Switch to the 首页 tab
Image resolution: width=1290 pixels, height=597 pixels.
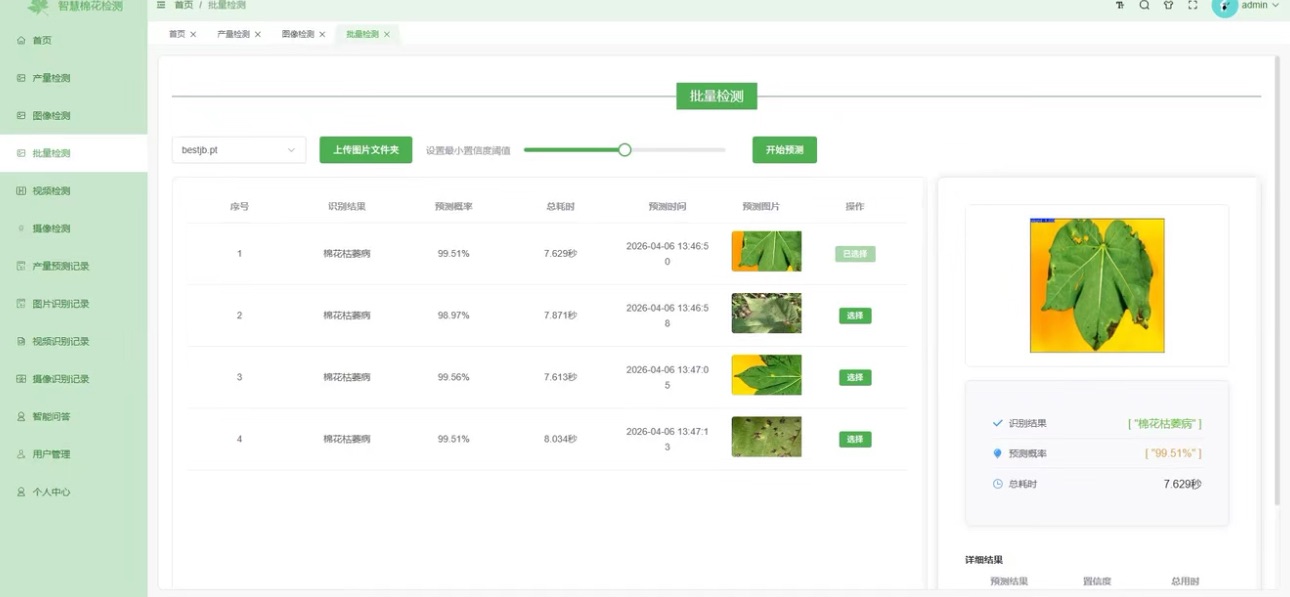tap(177, 34)
